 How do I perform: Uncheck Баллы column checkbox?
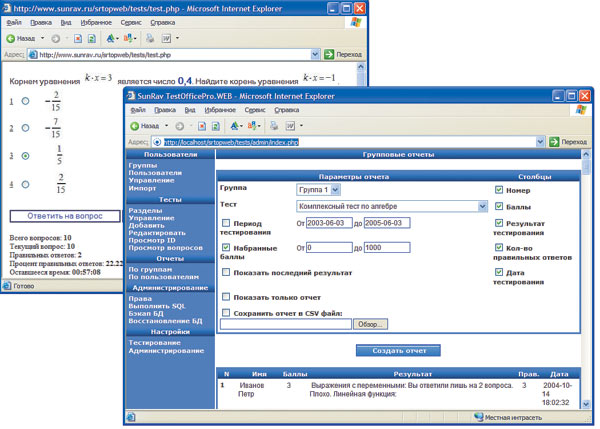point(499,206)
